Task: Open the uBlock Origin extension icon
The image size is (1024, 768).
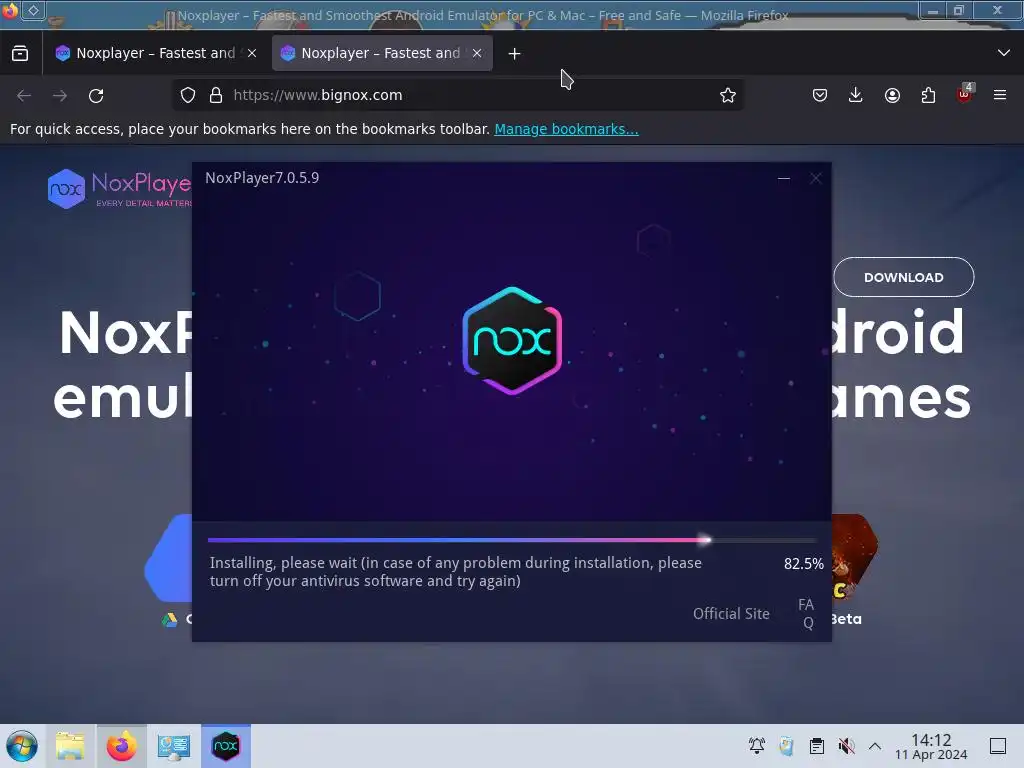Action: [x=965, y=93]
